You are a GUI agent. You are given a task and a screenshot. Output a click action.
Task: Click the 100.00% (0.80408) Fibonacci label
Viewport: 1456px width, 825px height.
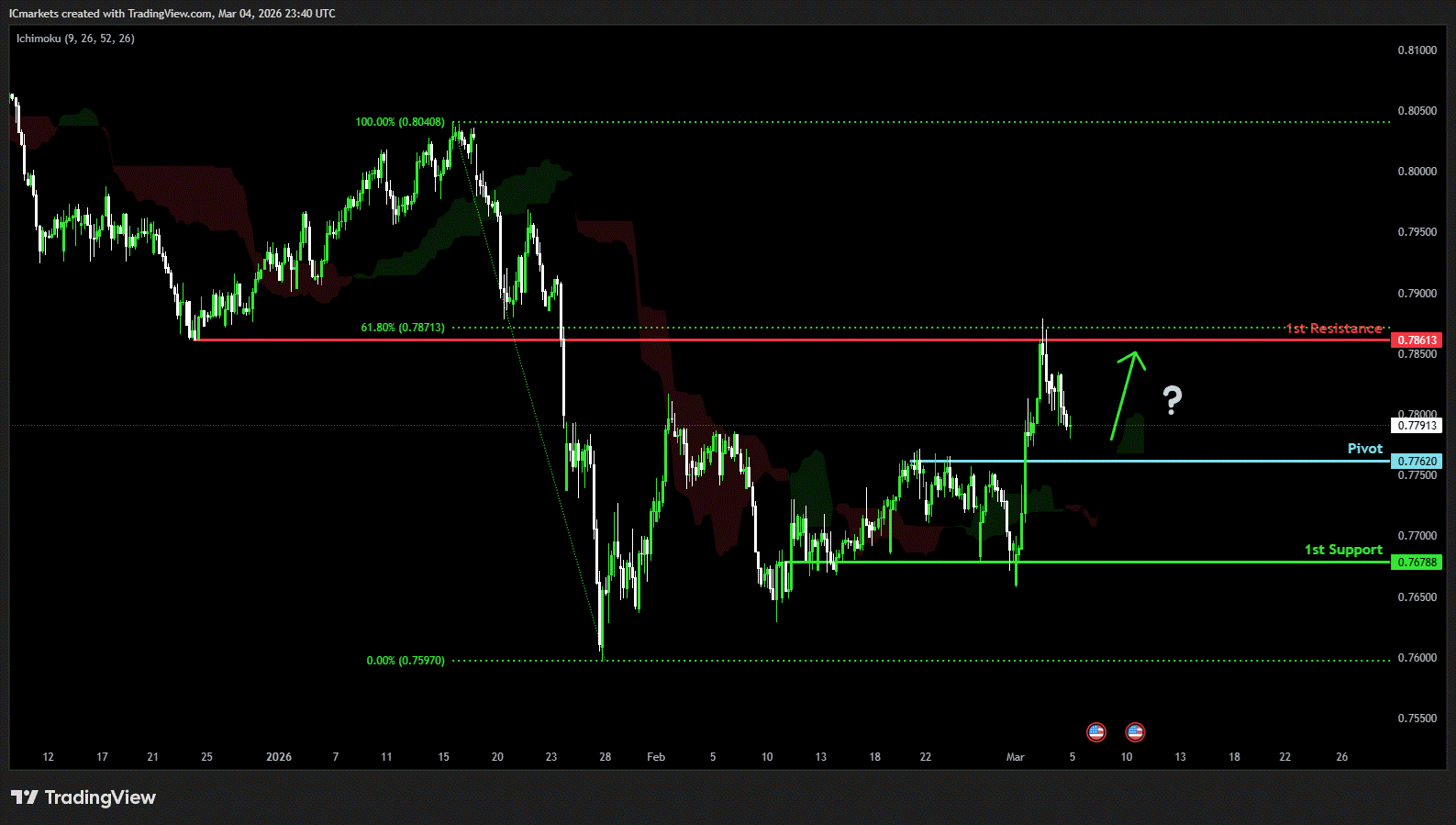tap(400, 122)
